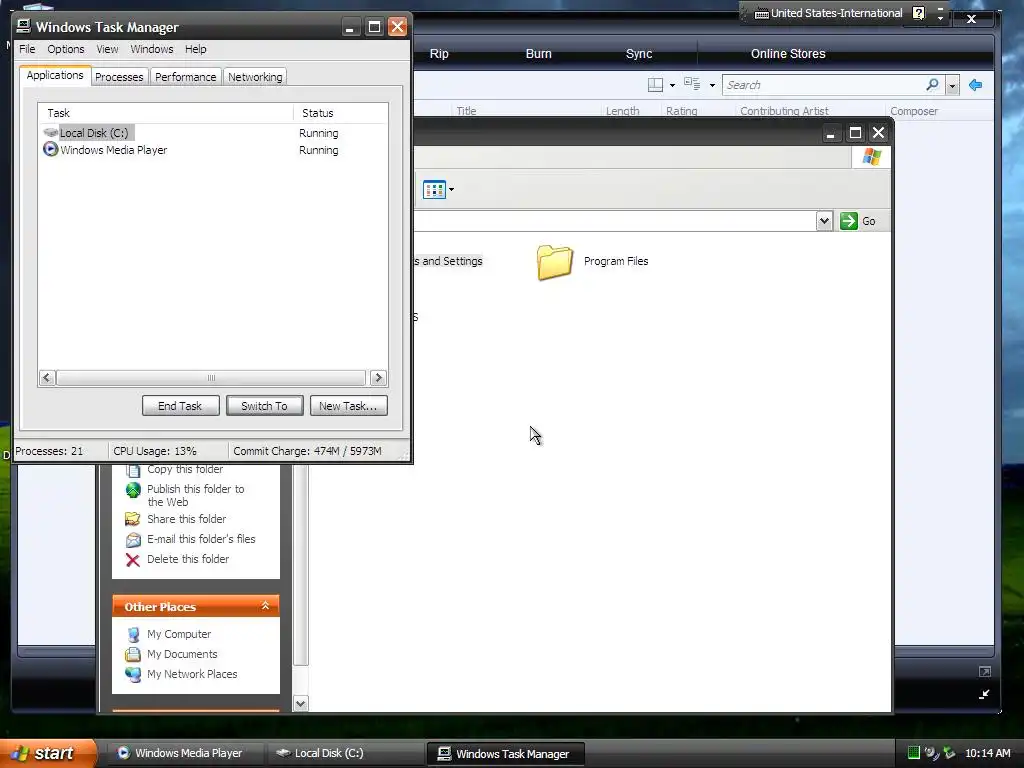
Task: Sort by the Rating column in Media Player
Action: (x=681, y=111)
